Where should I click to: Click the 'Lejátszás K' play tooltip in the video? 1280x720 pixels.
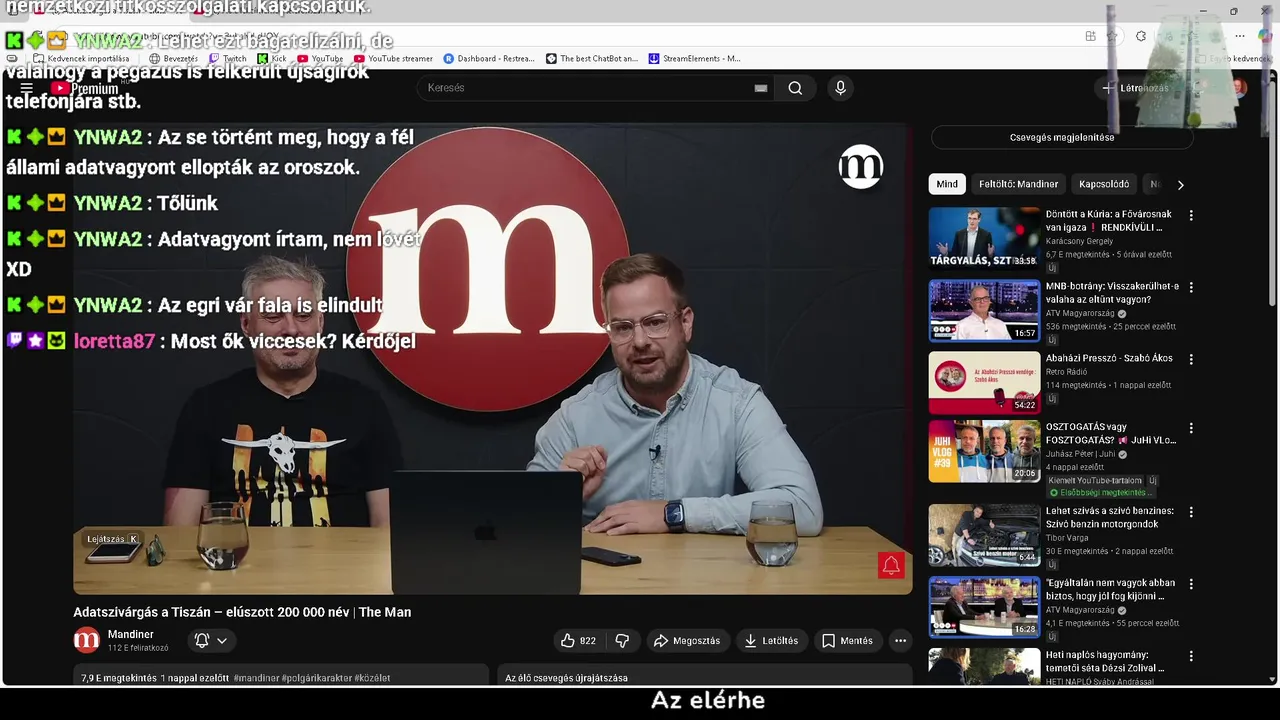pos(112,539)
